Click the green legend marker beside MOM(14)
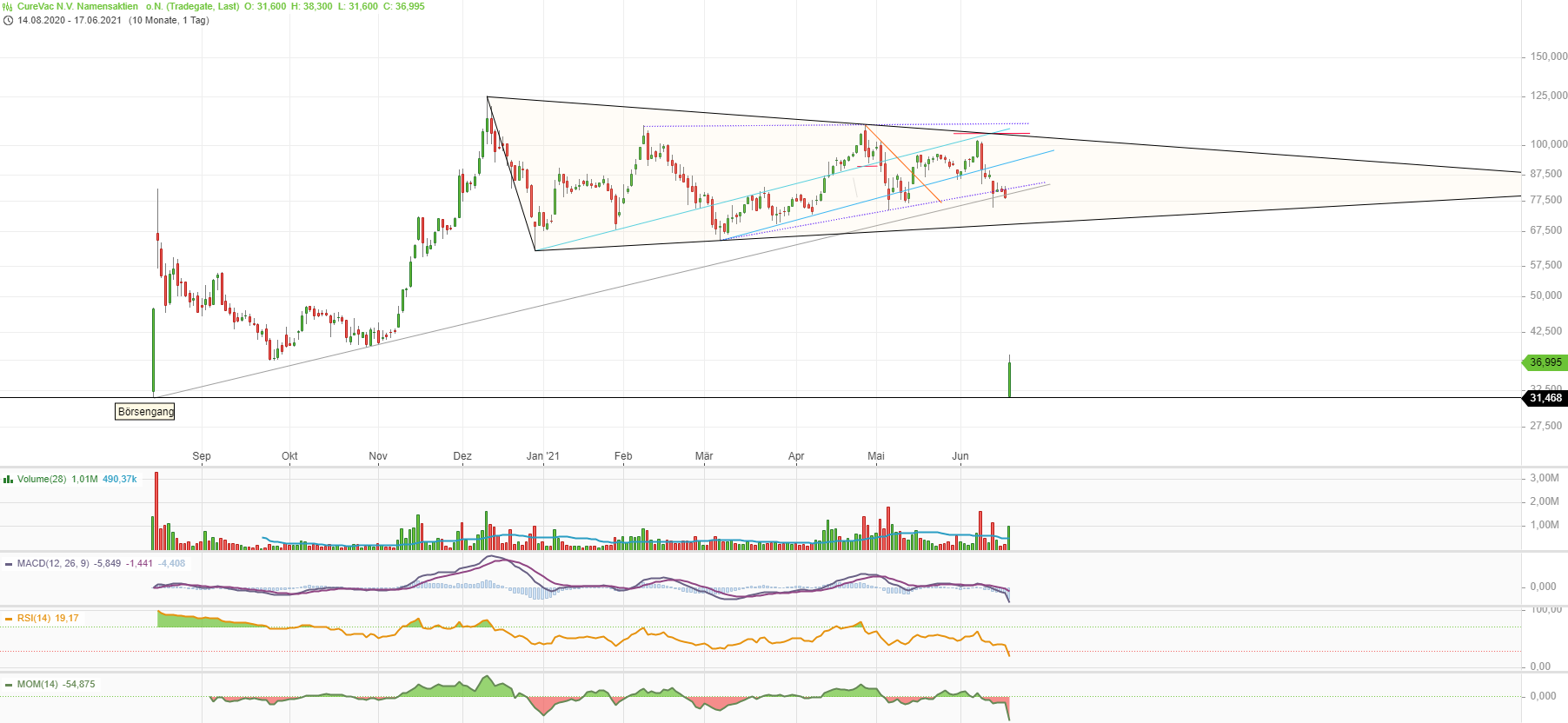Screen dimensions: 1568x723 pyautogui.click(x=8, y=685)
